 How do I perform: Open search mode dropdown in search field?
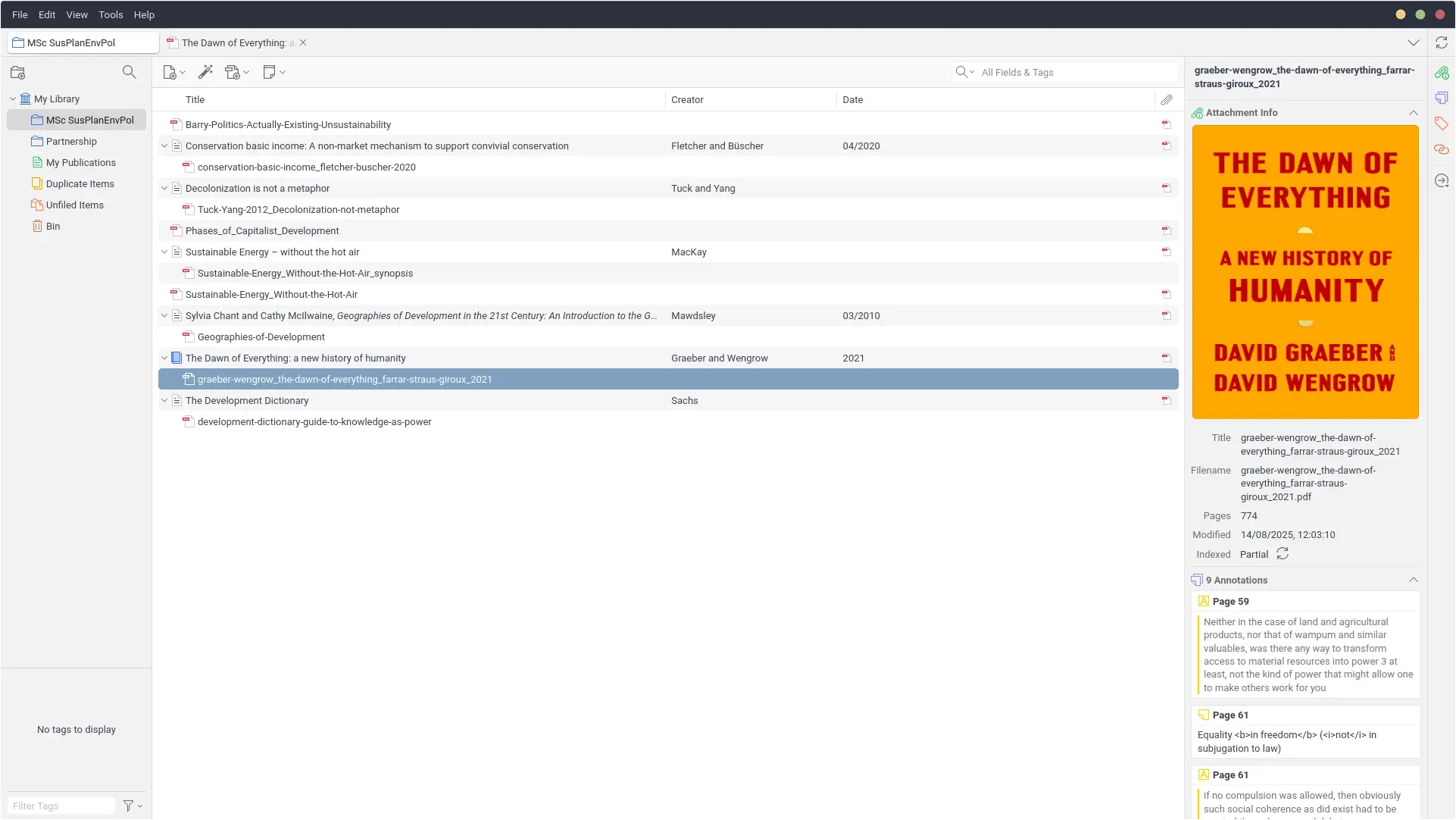(965, 72)
